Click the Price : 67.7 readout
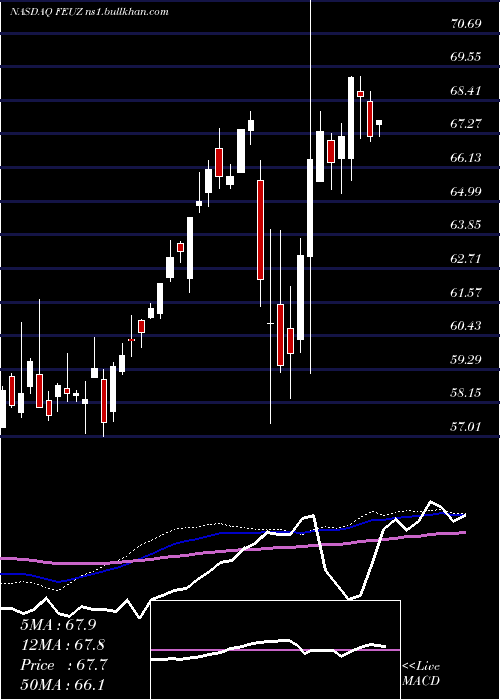 click(x=63, y=665)
